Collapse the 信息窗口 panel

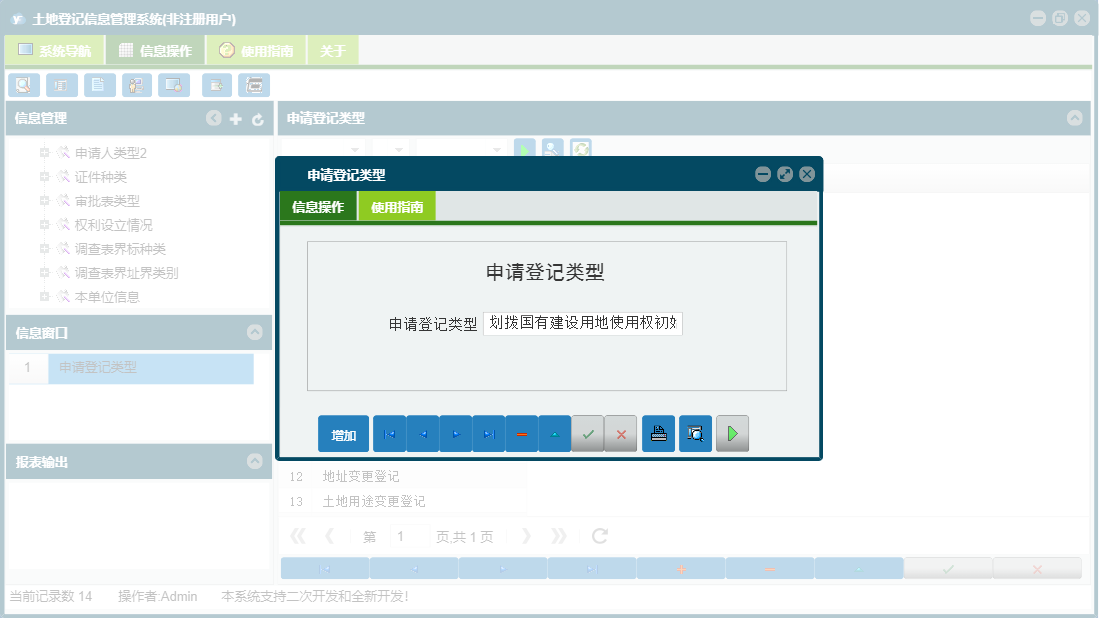[x=257, y=333]
